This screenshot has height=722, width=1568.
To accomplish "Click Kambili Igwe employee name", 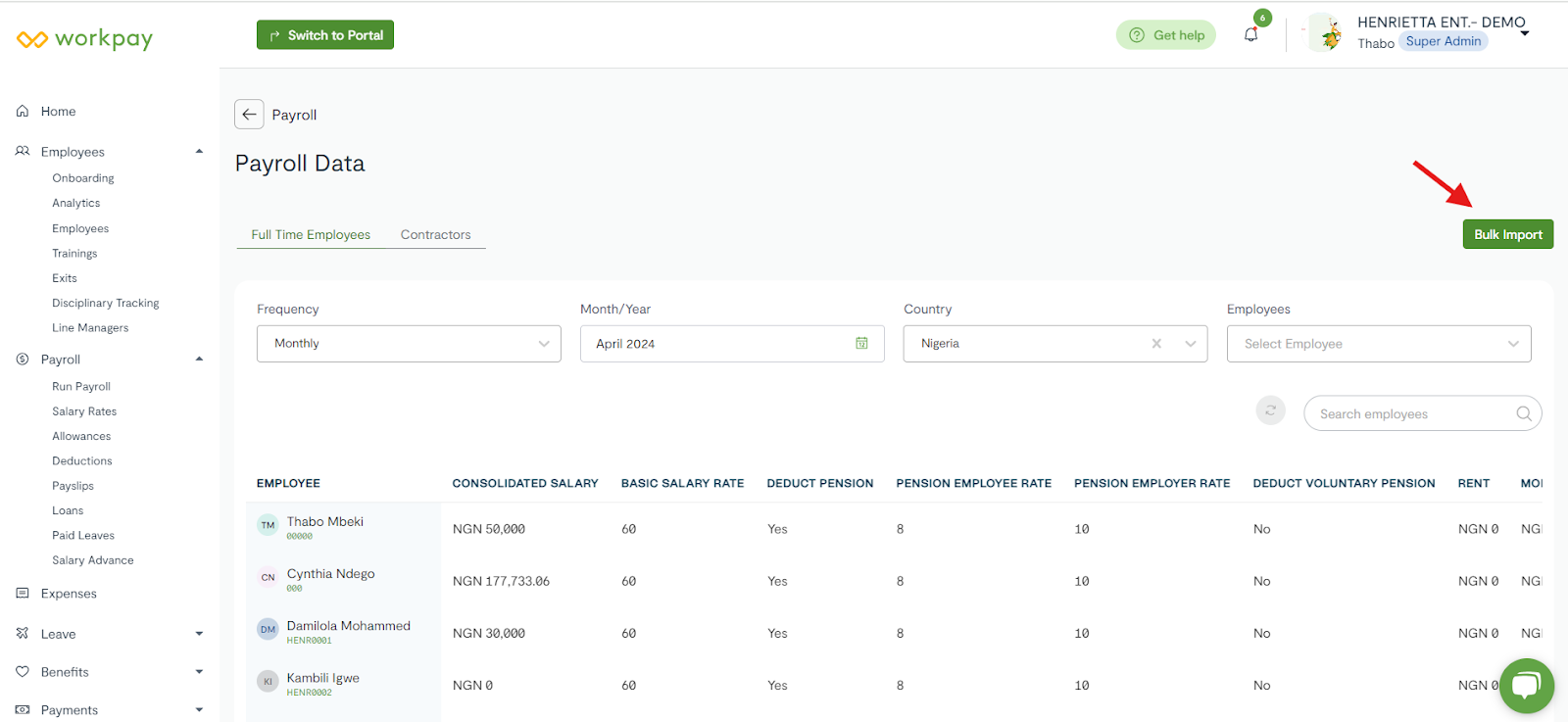I will click(323, 678).
